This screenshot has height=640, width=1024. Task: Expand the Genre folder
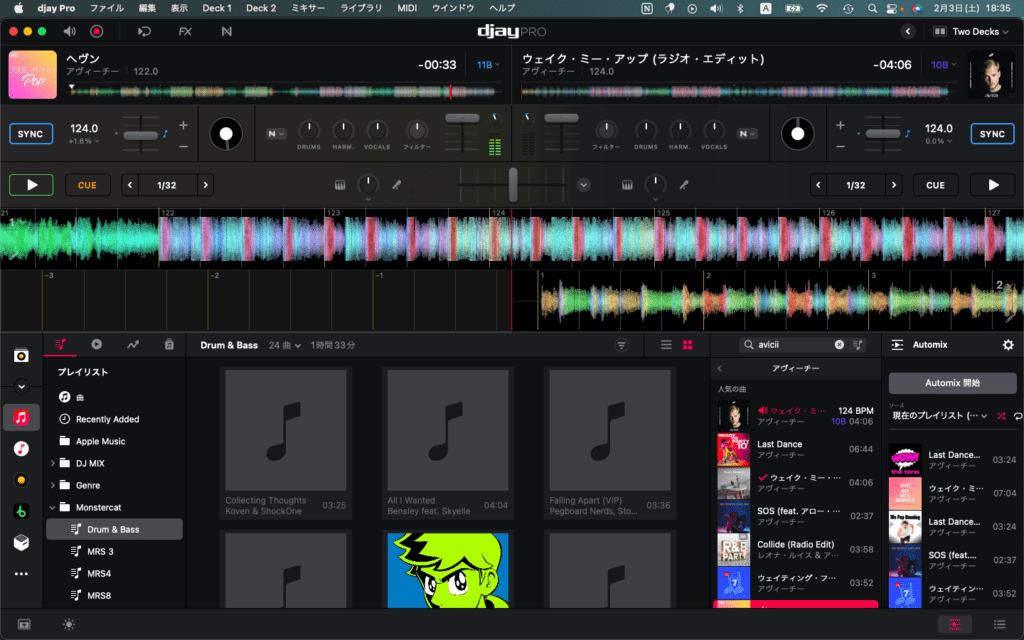click(x=53, y=485)
